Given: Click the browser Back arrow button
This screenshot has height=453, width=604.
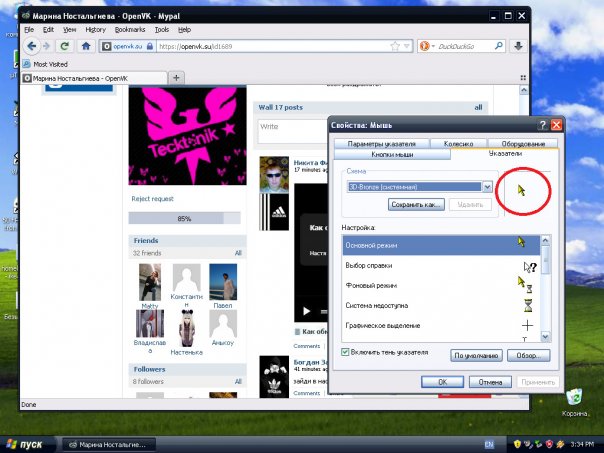Looking at the screenshot, I should tap(32, 47).
